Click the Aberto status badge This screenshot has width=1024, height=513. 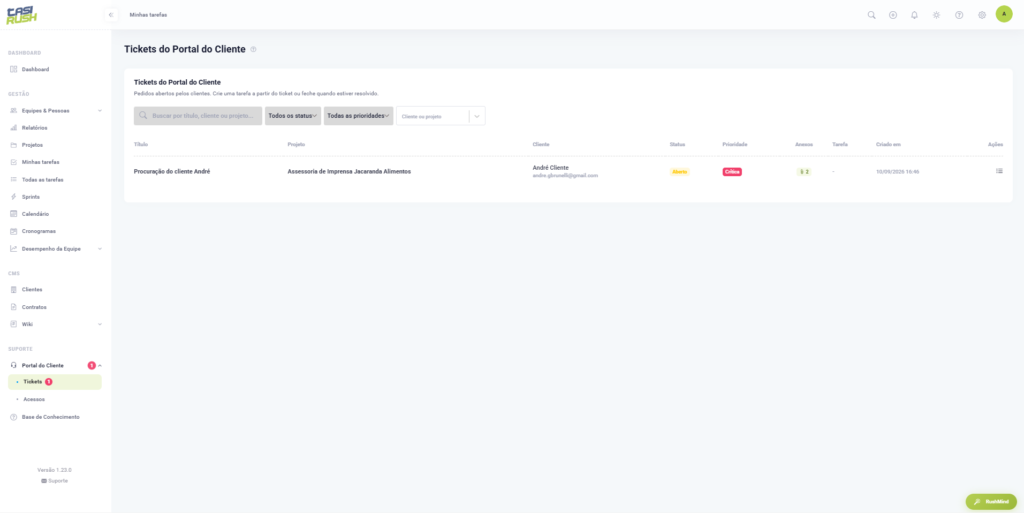[679, 172]
